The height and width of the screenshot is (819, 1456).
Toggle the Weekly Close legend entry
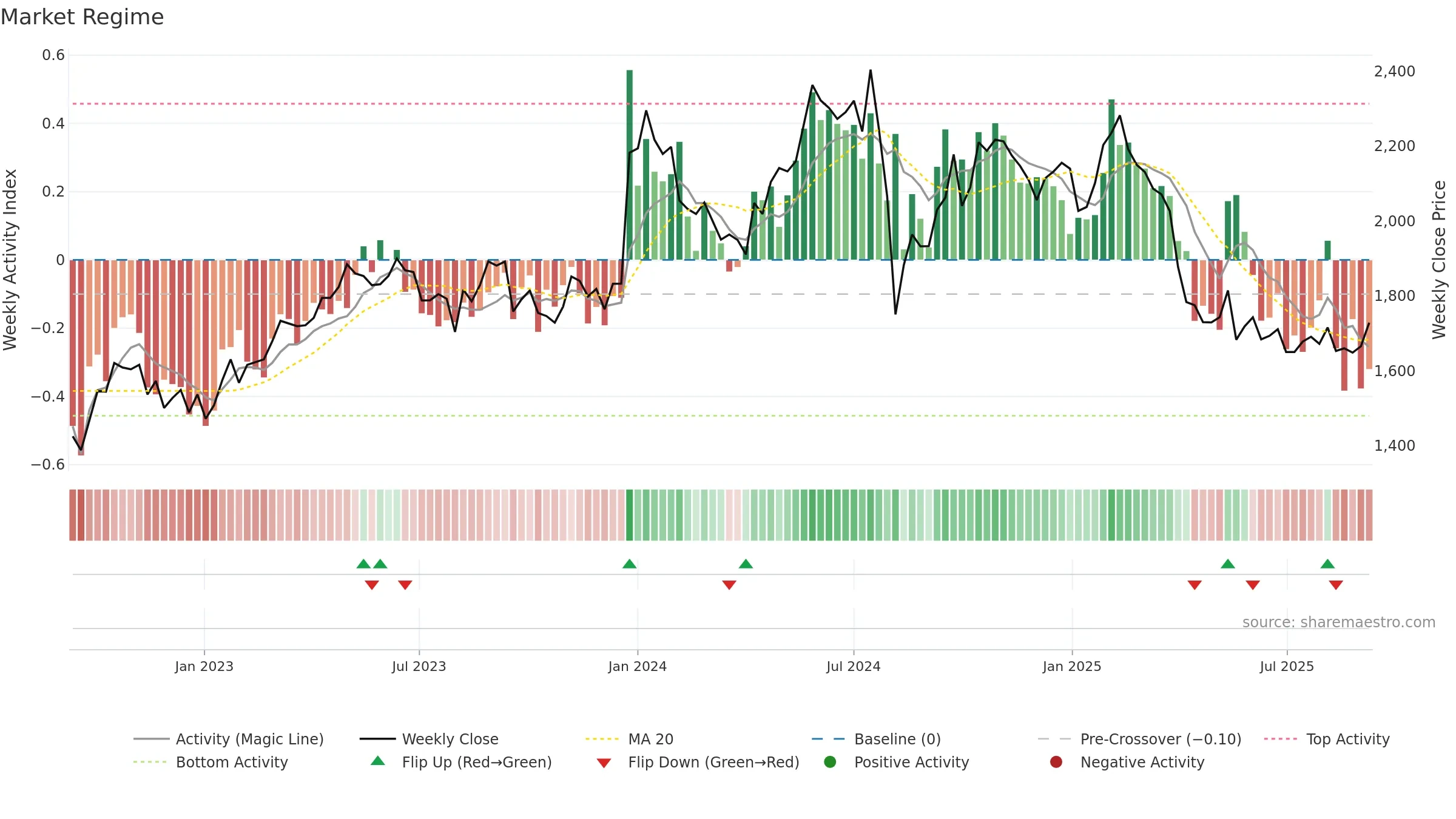coord(429,739)
